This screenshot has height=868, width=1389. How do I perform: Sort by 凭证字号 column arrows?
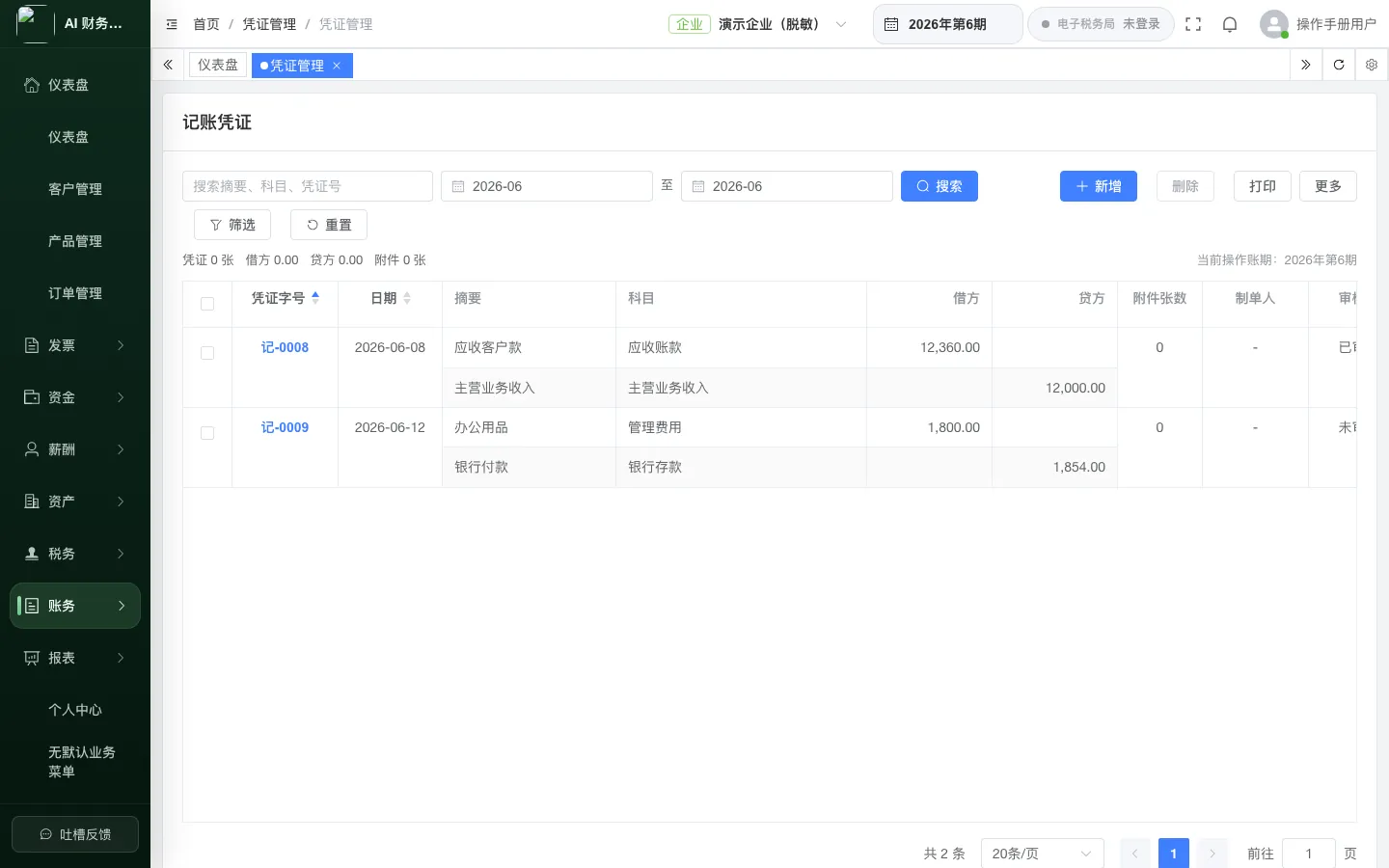pyautogui.click(x=315, y=298)
